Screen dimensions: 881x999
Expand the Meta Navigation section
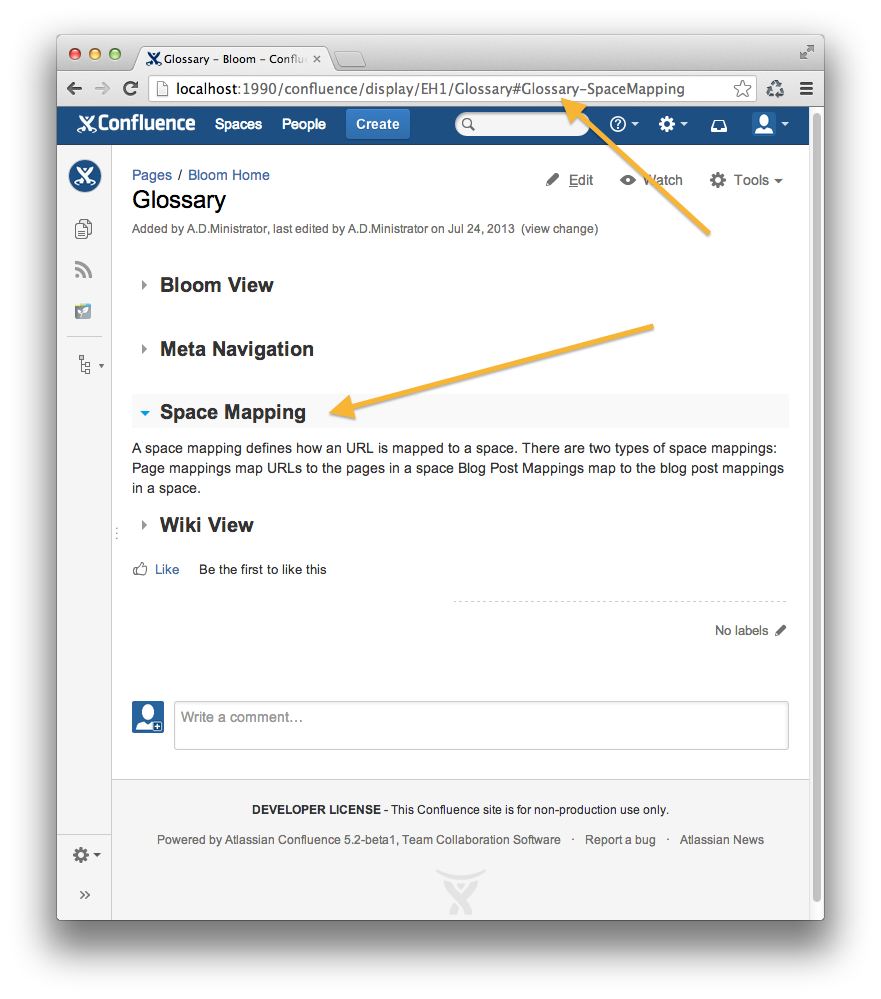[145, 350]
